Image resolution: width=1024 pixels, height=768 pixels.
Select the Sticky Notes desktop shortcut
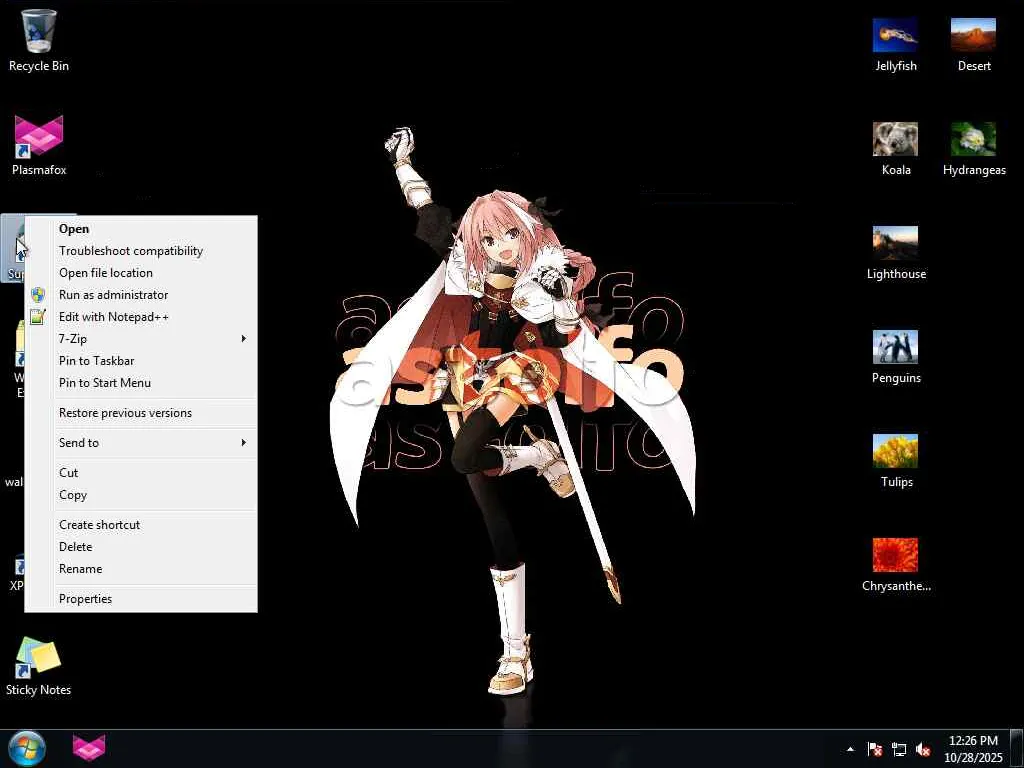point(39,666)
